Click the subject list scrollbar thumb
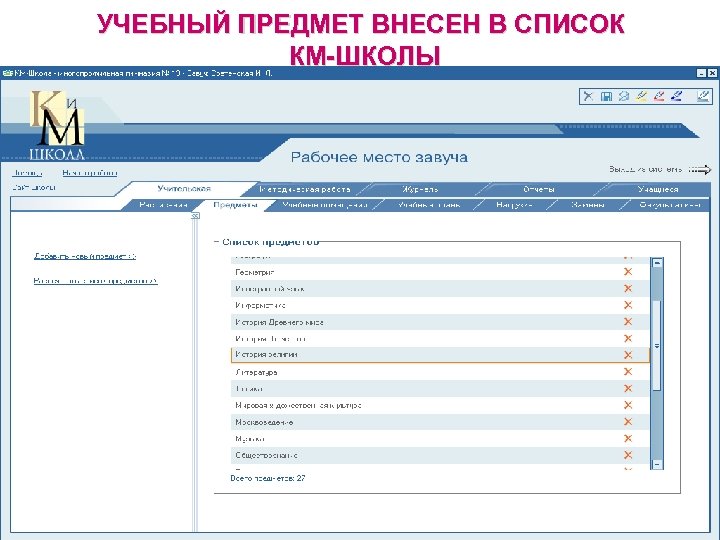 point(657,345)
